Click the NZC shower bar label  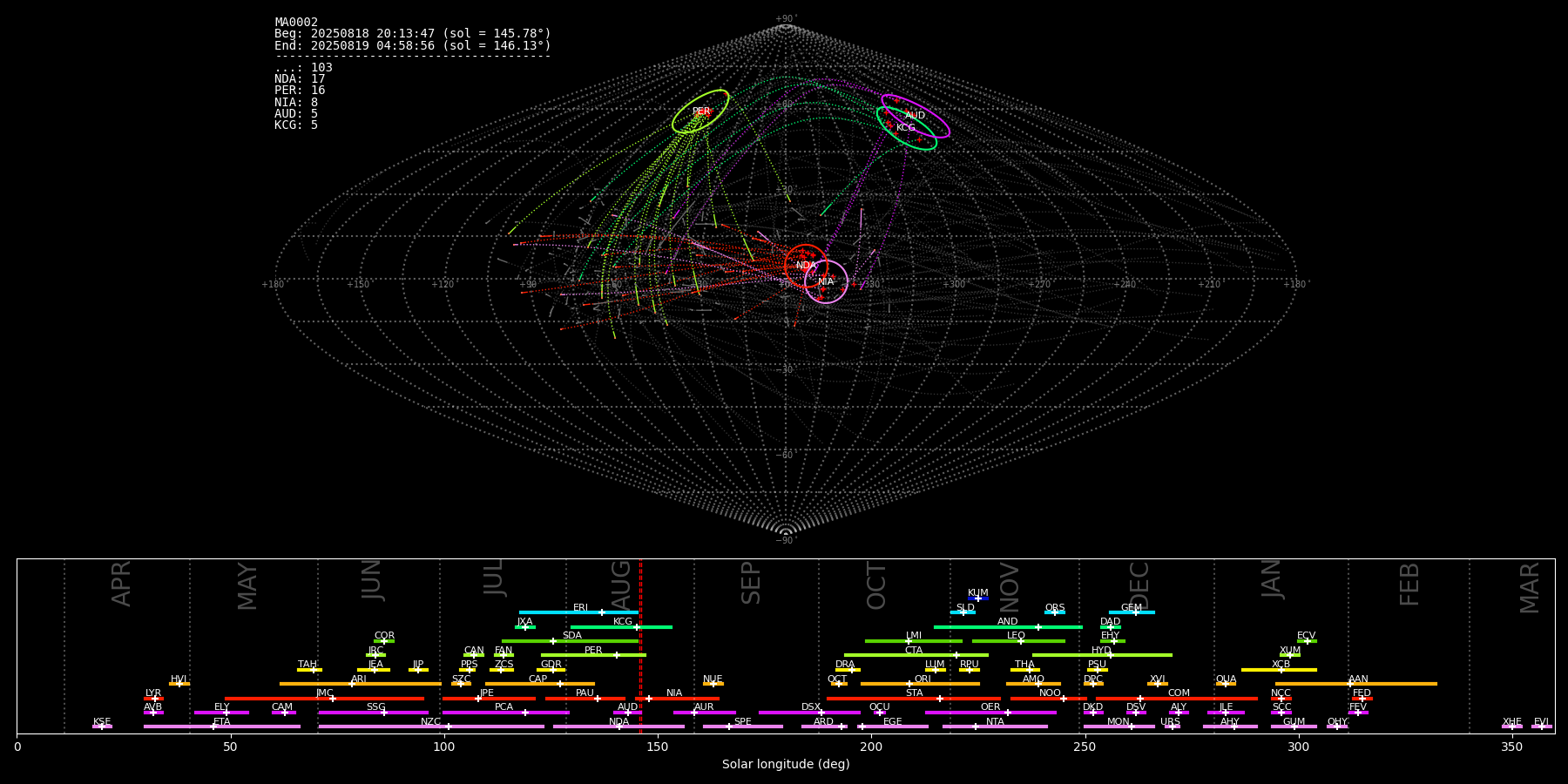click(x=430, y=722)
